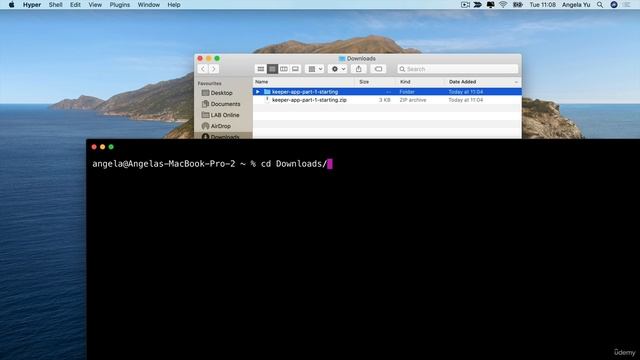Click the ZIP archive kind cell
640x360 pixels.
click(x=413, y=100)
